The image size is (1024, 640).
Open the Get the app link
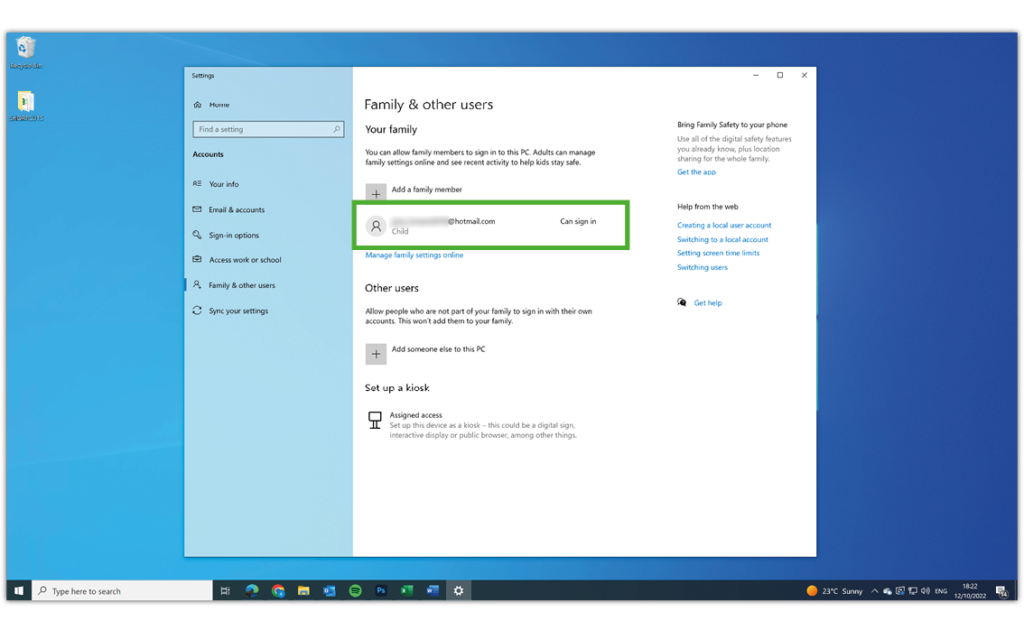(696, 172)
